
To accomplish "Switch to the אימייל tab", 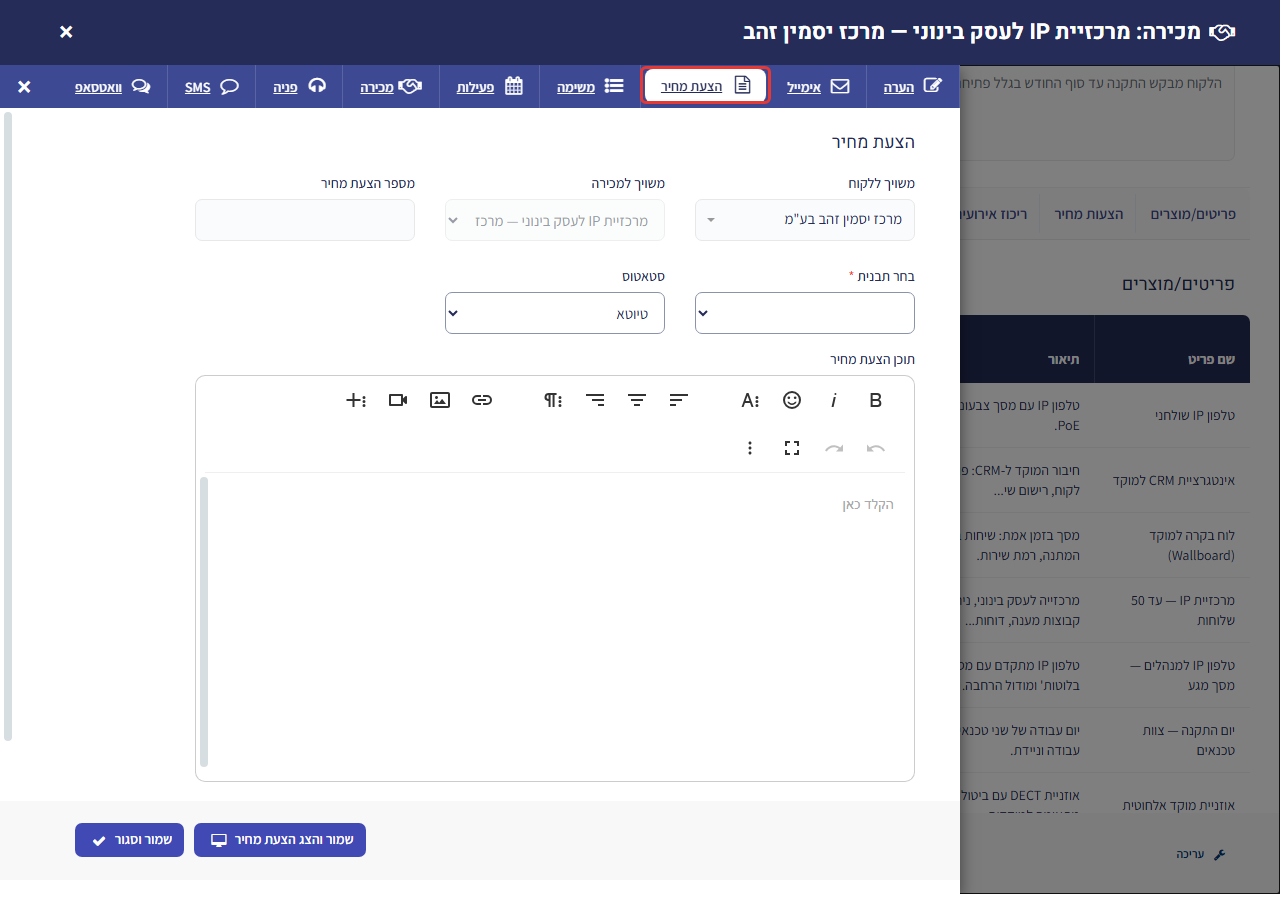I will (818, 87).
